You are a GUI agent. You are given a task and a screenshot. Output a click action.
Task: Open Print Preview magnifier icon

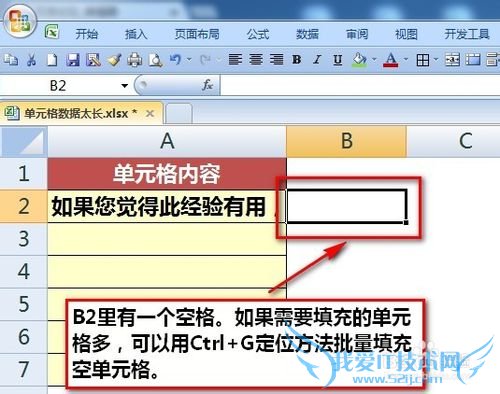[155, 60]
